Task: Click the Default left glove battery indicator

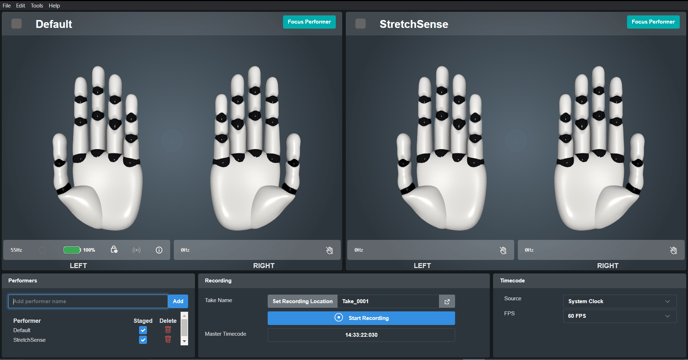Action: 72,250
